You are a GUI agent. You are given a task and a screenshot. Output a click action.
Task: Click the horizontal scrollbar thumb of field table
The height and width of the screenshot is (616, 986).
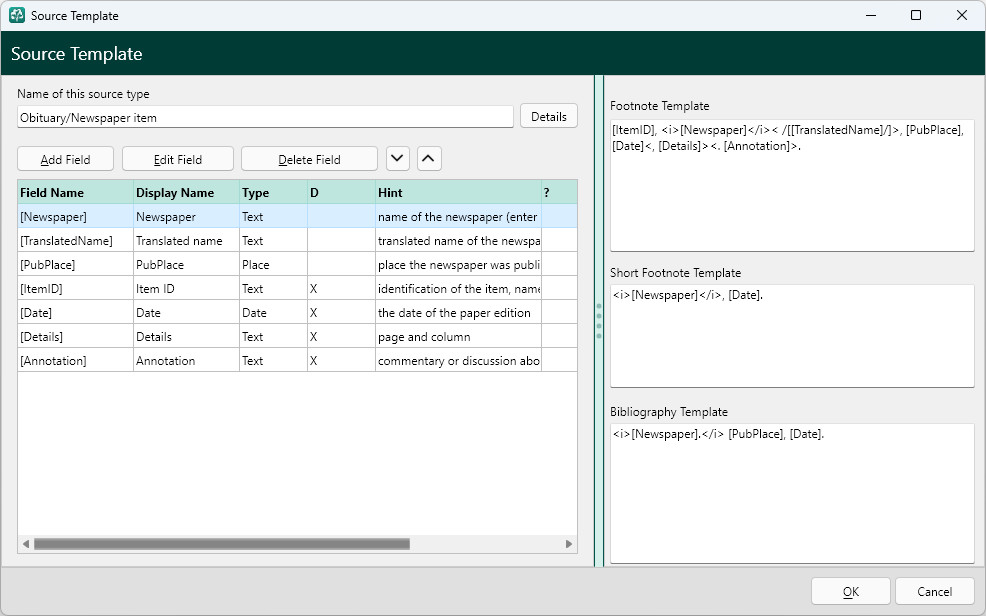click(x=222, y=544)
